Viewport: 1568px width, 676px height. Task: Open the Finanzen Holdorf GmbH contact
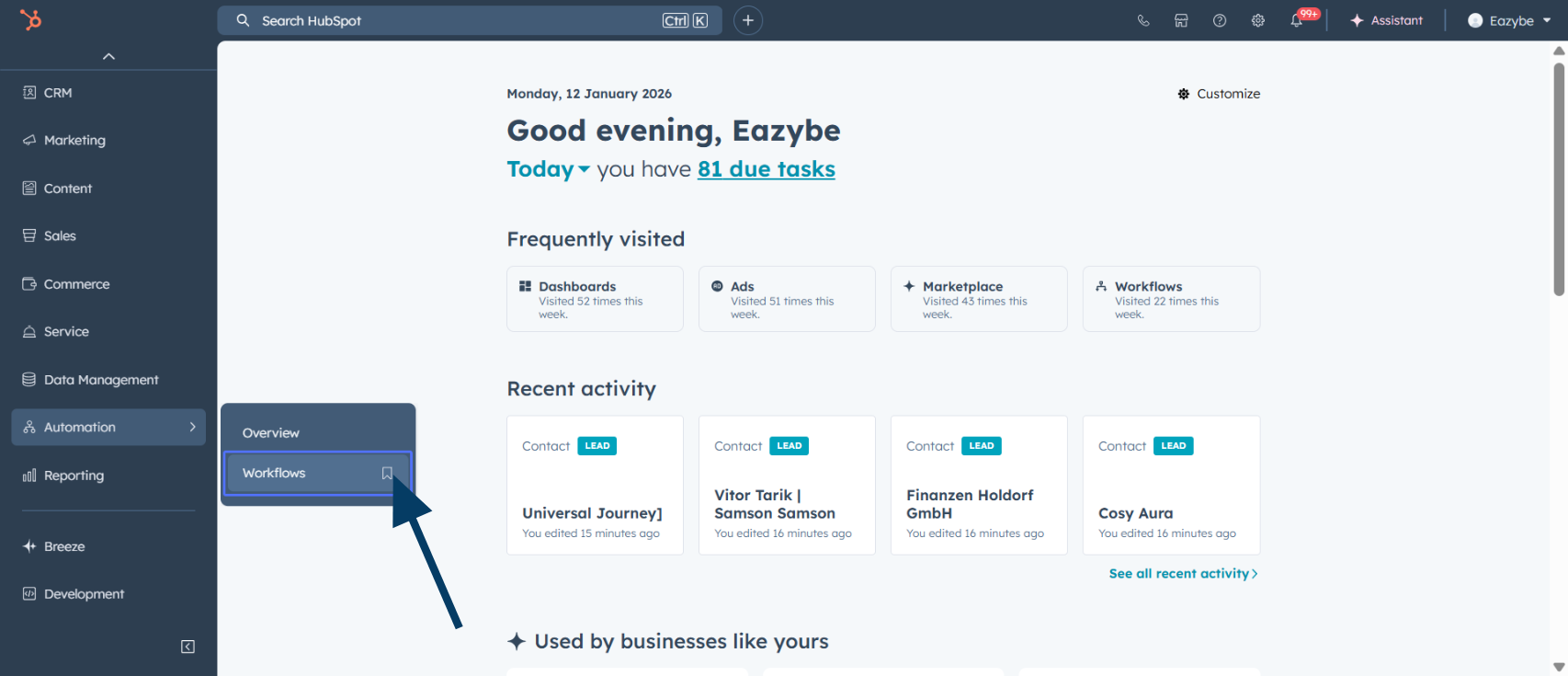(x=979, y=486)
